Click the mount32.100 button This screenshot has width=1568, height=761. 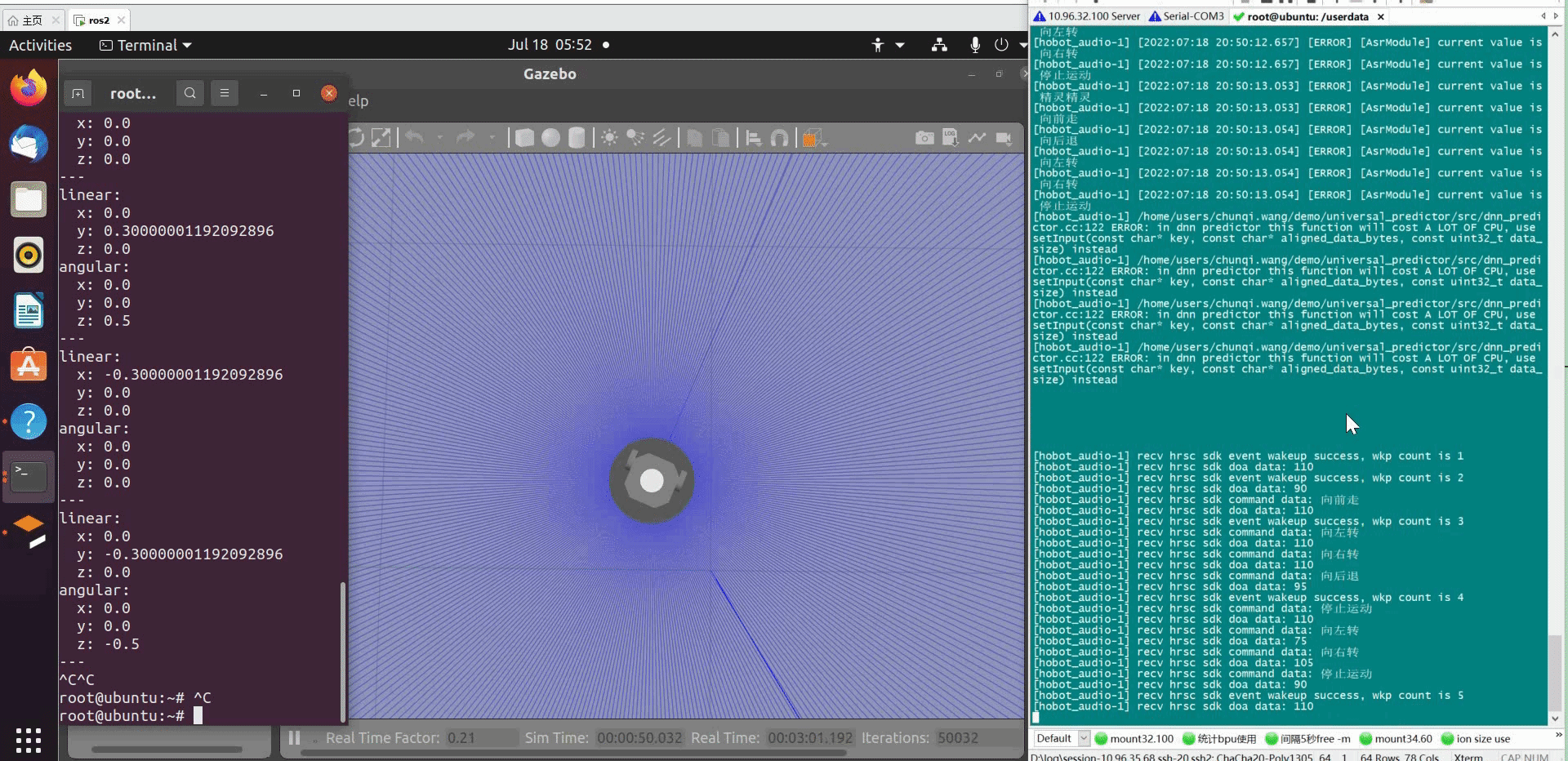(1134, 738)
